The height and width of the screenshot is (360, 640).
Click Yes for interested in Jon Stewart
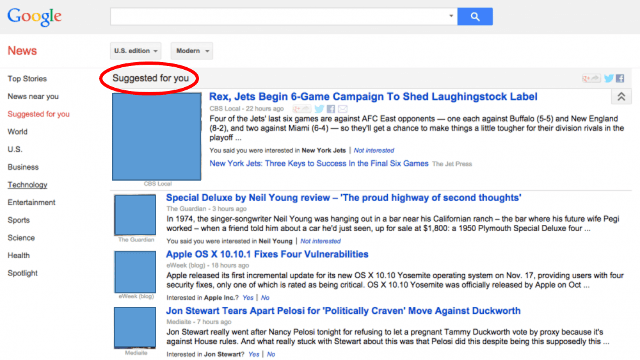click(x=254, y=354)
